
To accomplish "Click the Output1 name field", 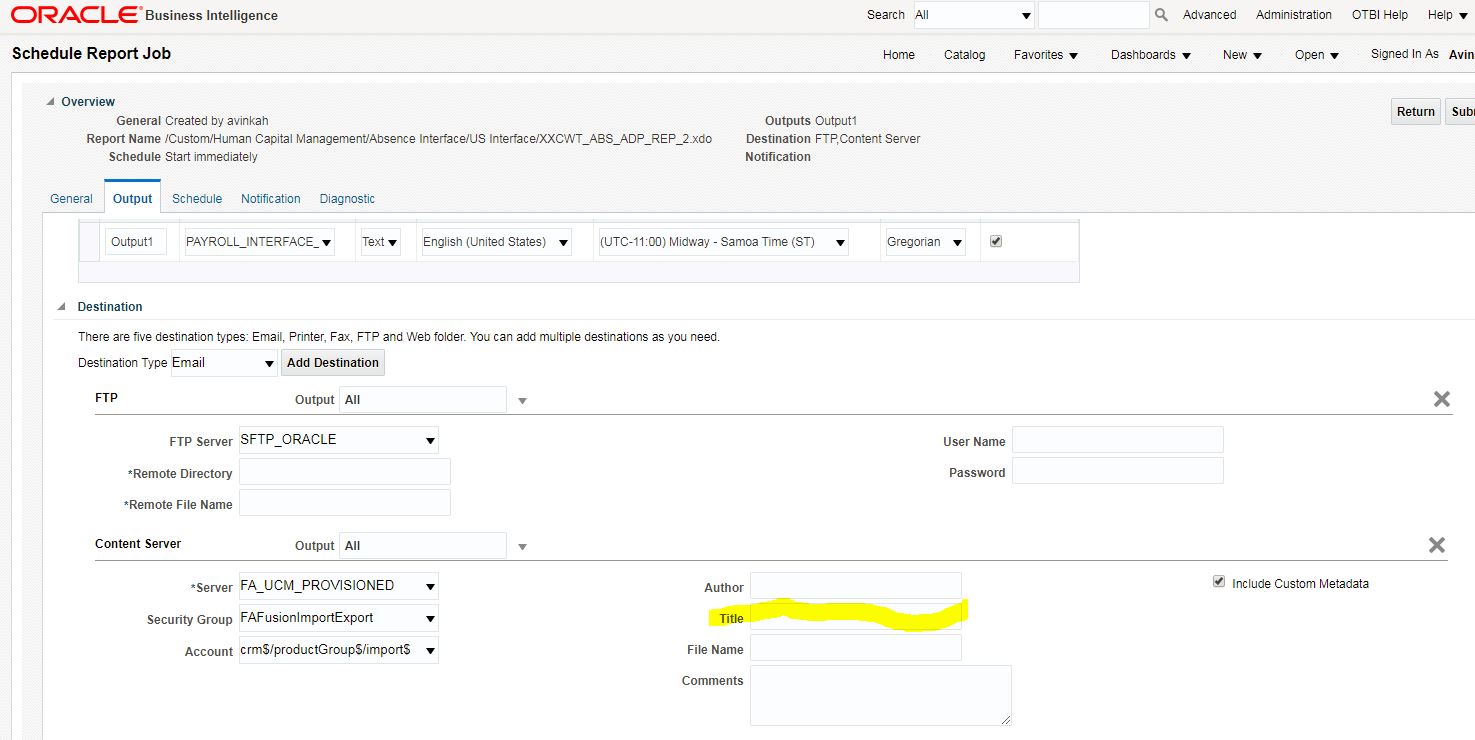I will [x=136, y=242].
